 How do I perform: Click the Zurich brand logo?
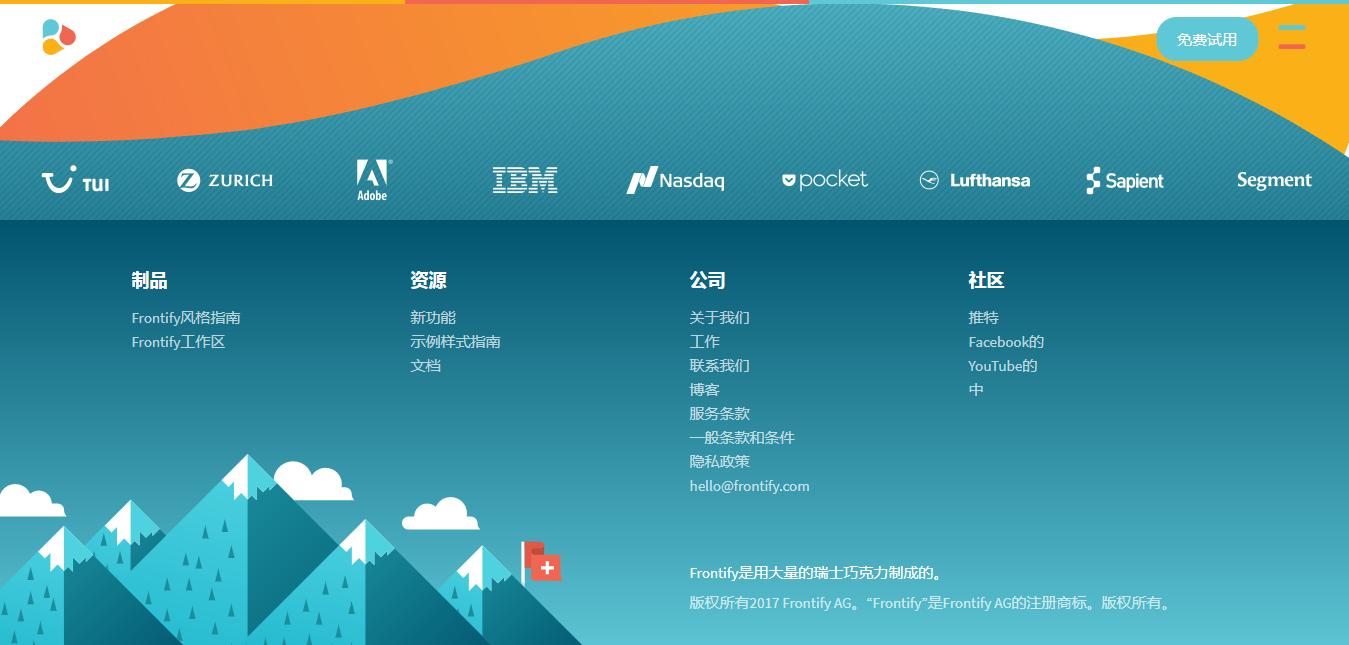(x=225, y=181)
